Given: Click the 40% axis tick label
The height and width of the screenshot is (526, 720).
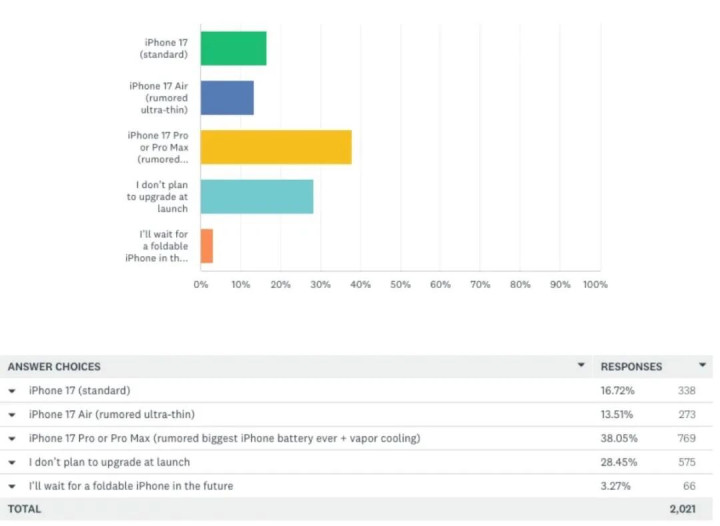Looking at the screenshot, I should point(360,285).
